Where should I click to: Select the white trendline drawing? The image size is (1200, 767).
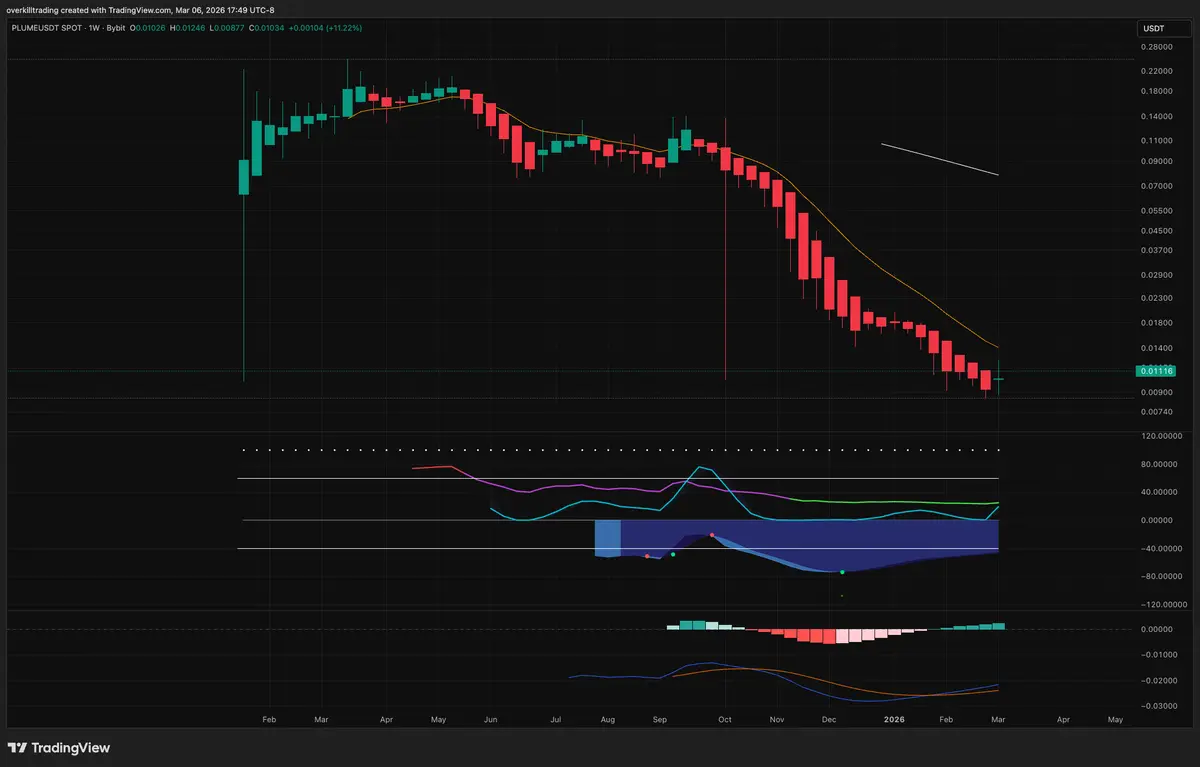pos(940,159)
